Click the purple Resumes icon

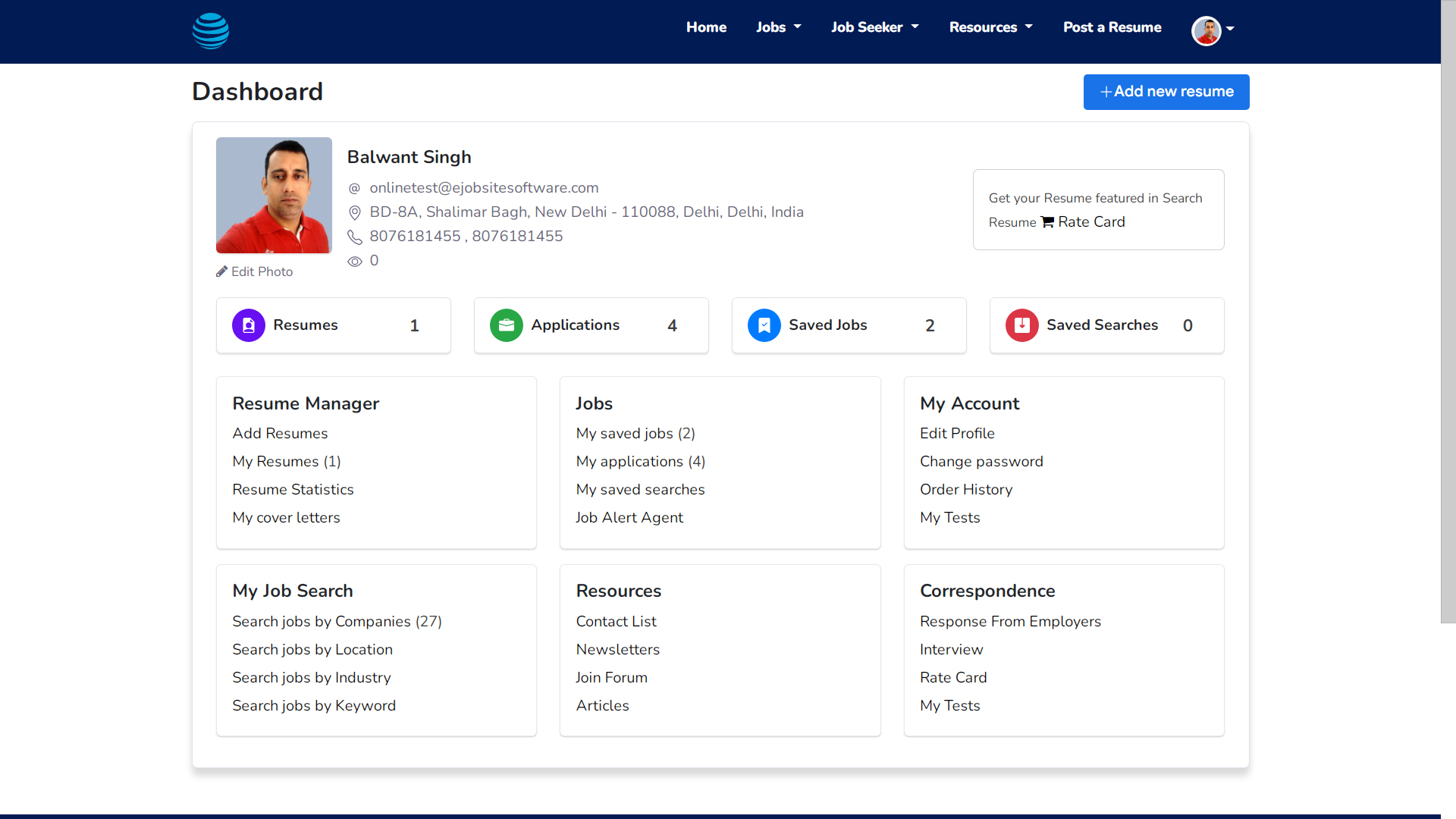pos(249,325)
